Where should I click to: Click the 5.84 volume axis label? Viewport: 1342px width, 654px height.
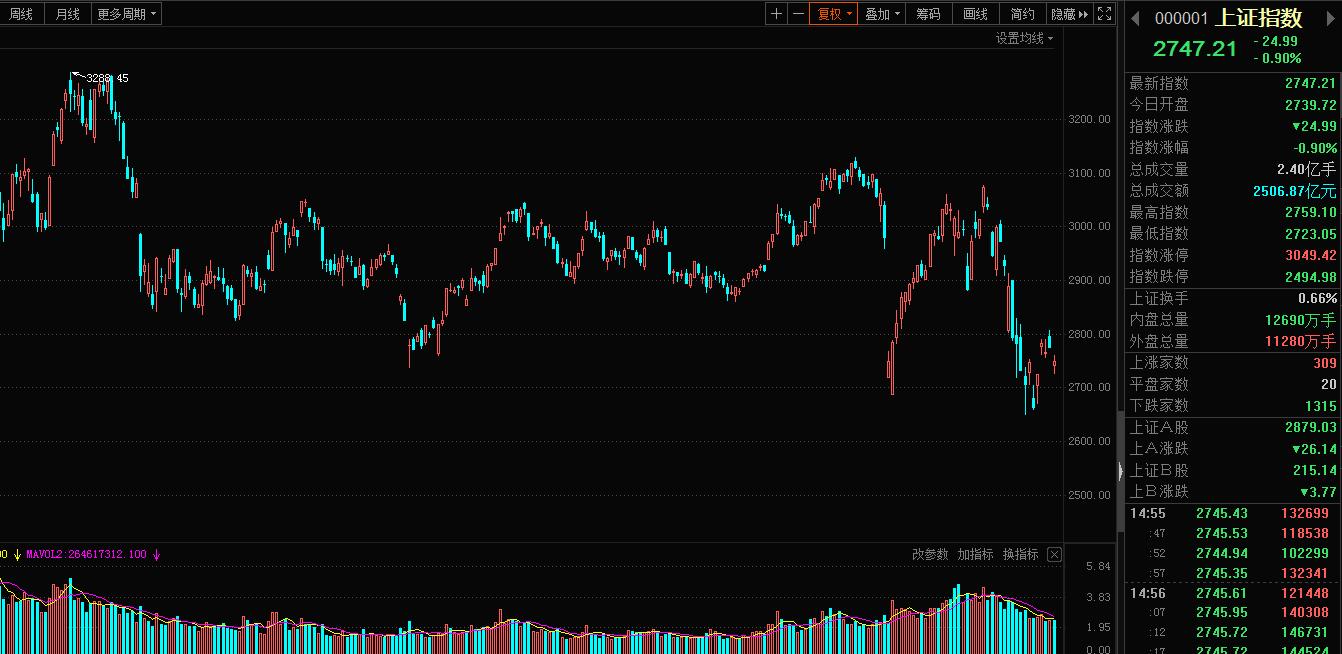coord(1098,567)
